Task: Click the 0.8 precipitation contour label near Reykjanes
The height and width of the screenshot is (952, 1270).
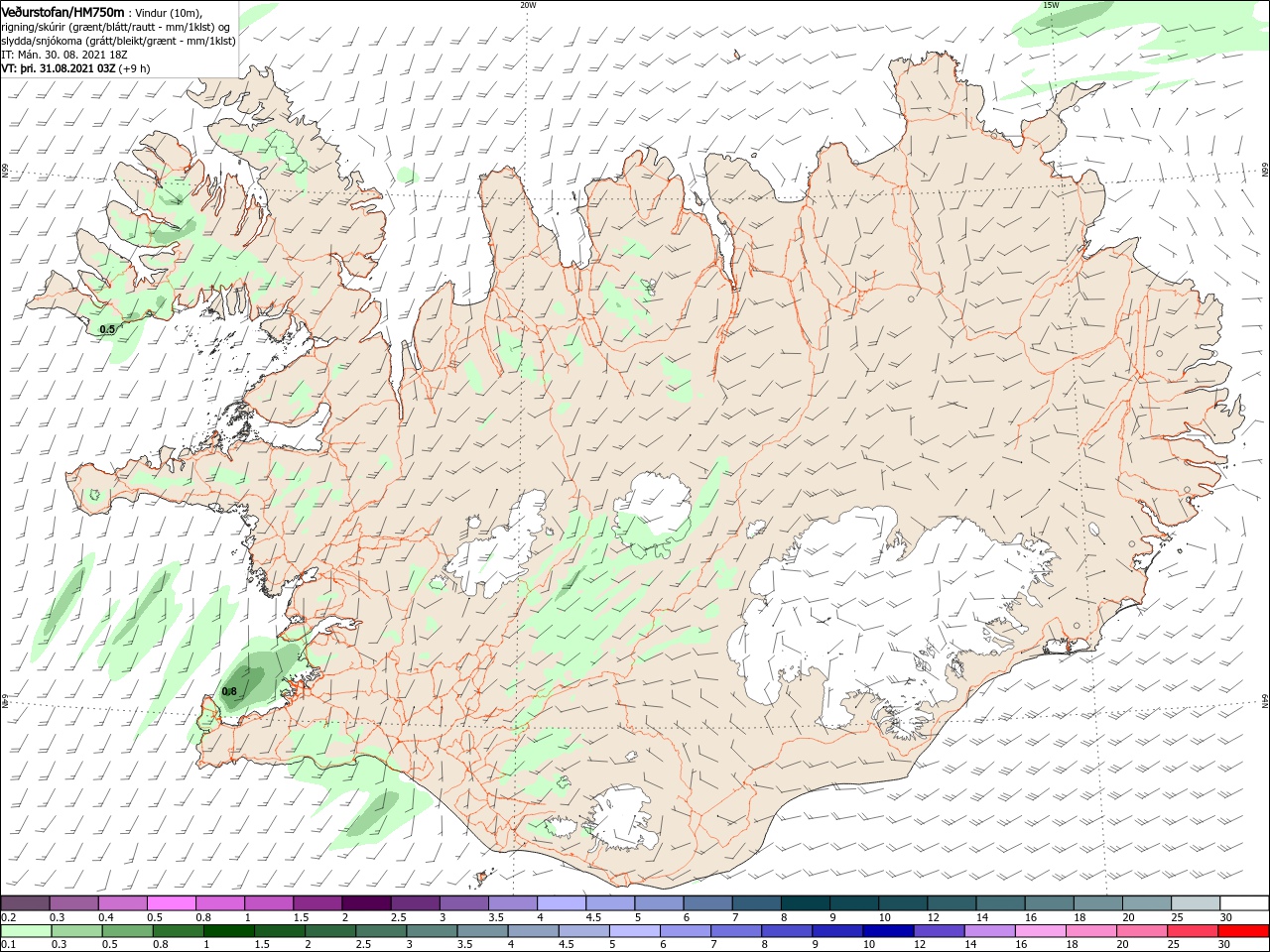Action: click(229, 691)
